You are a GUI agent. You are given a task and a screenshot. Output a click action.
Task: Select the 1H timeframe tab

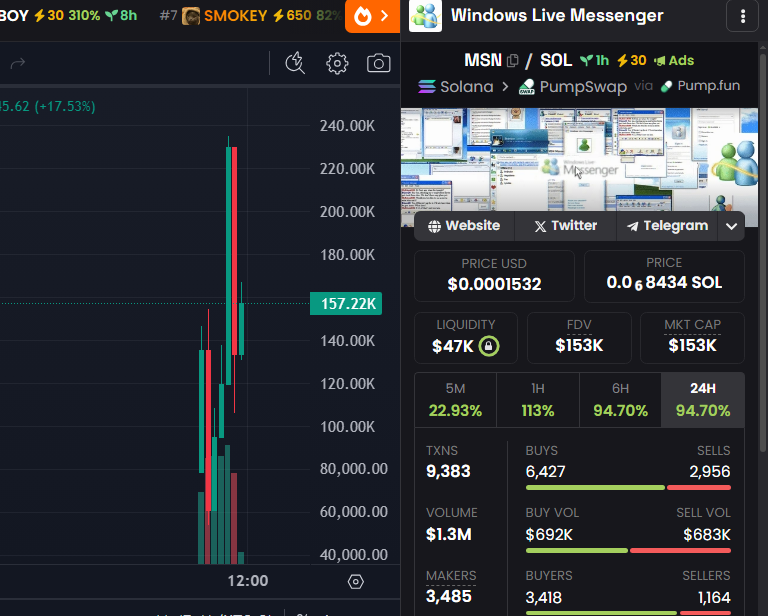(x=538, y=400)
